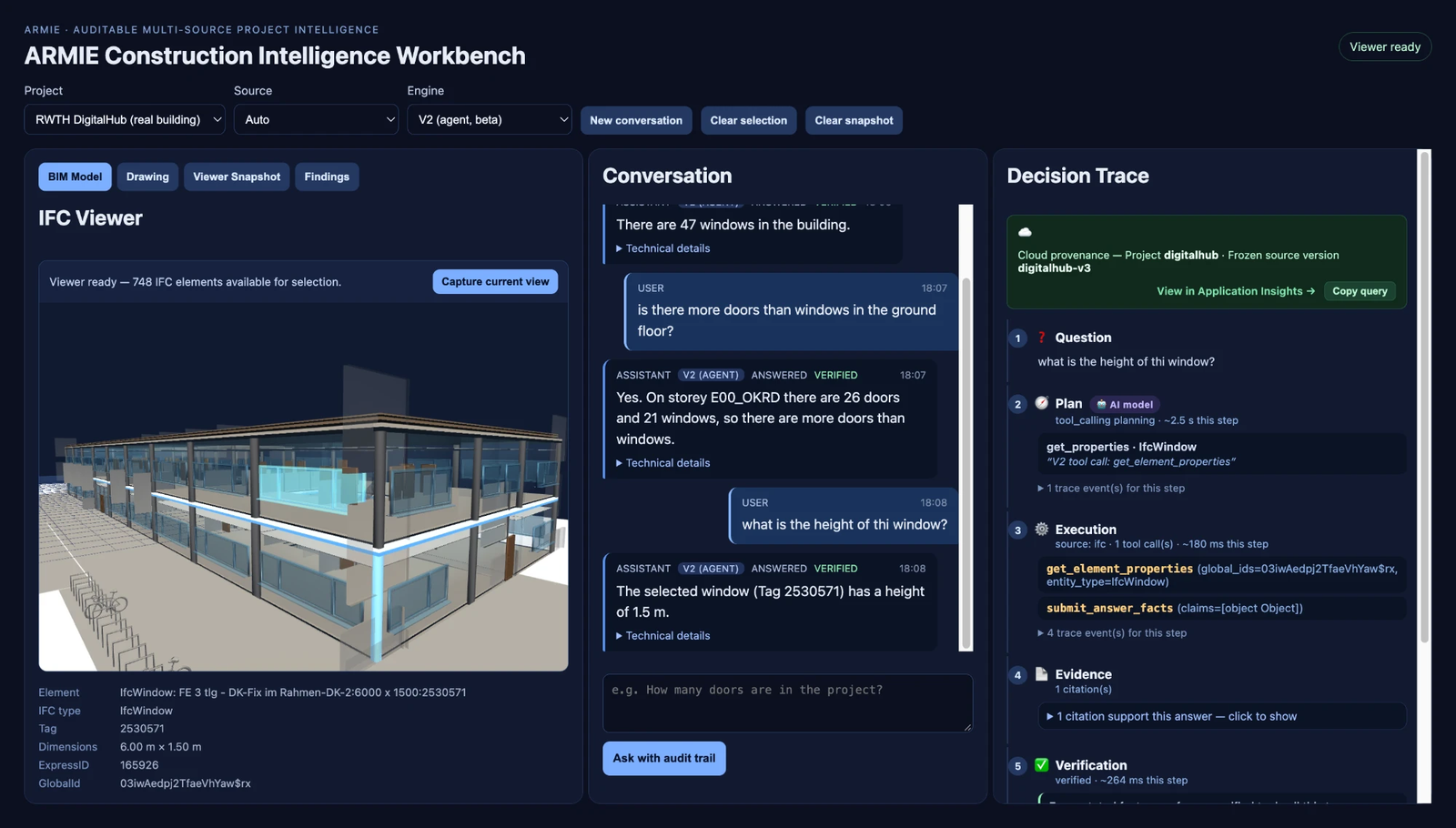Click the cloud provenance icon
This screenshot has width=1456, height=828.
1025,232
